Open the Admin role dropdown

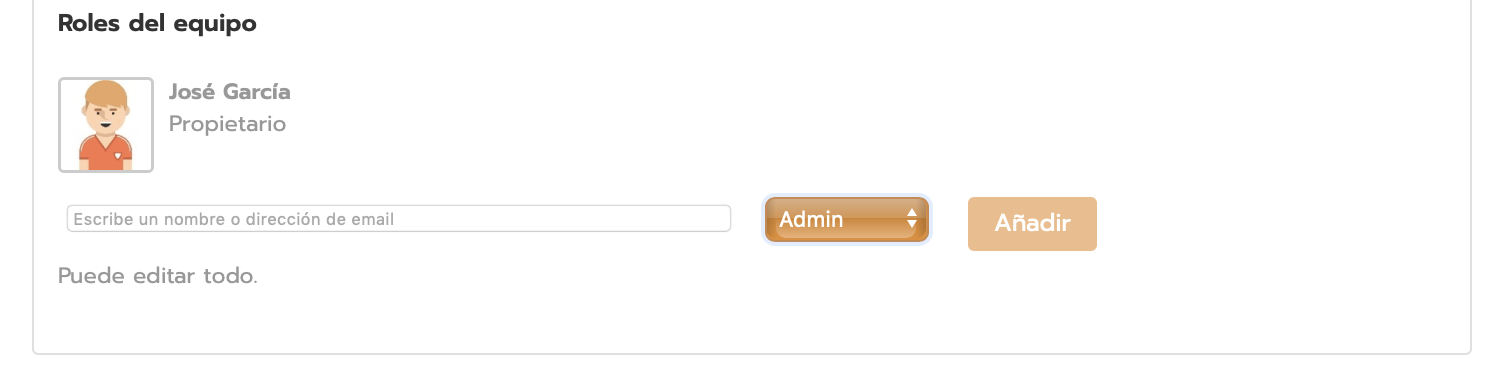[x=847, y=220]
